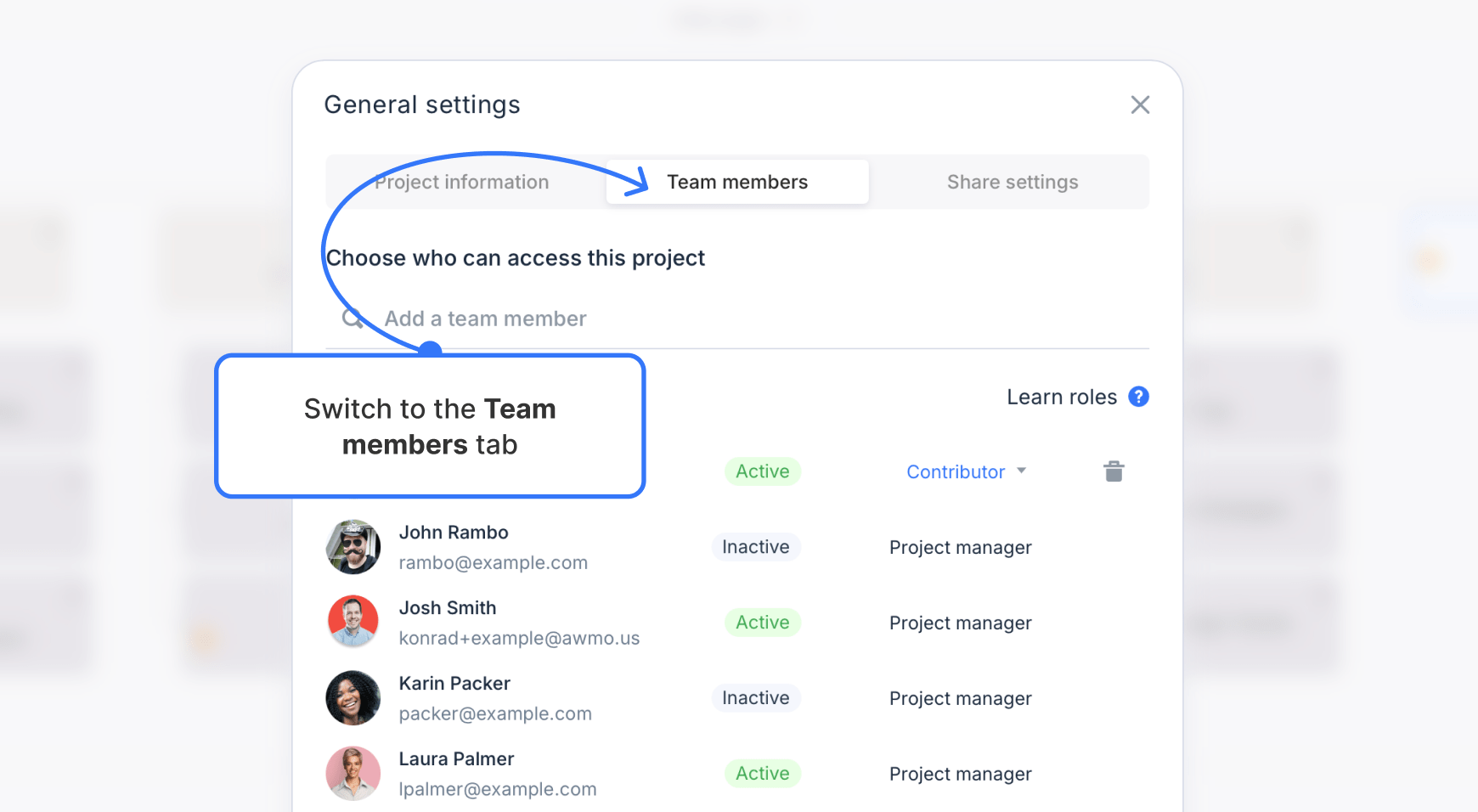Click the search icon beside Add a team member
The height and width of the screenshot is (812, 1478).
coord(352,318)
